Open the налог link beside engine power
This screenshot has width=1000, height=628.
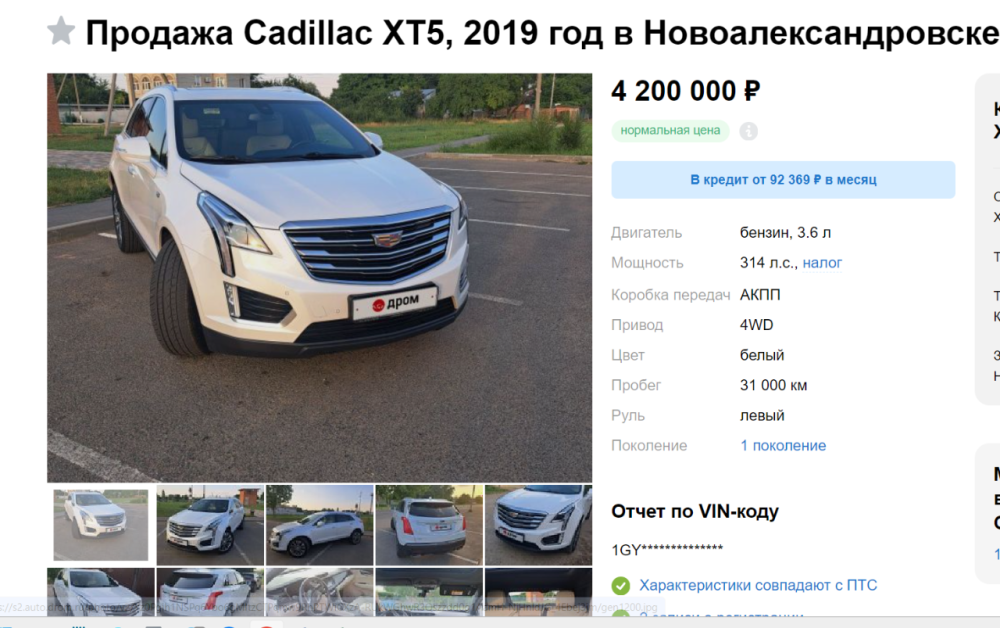coord(822,263)
